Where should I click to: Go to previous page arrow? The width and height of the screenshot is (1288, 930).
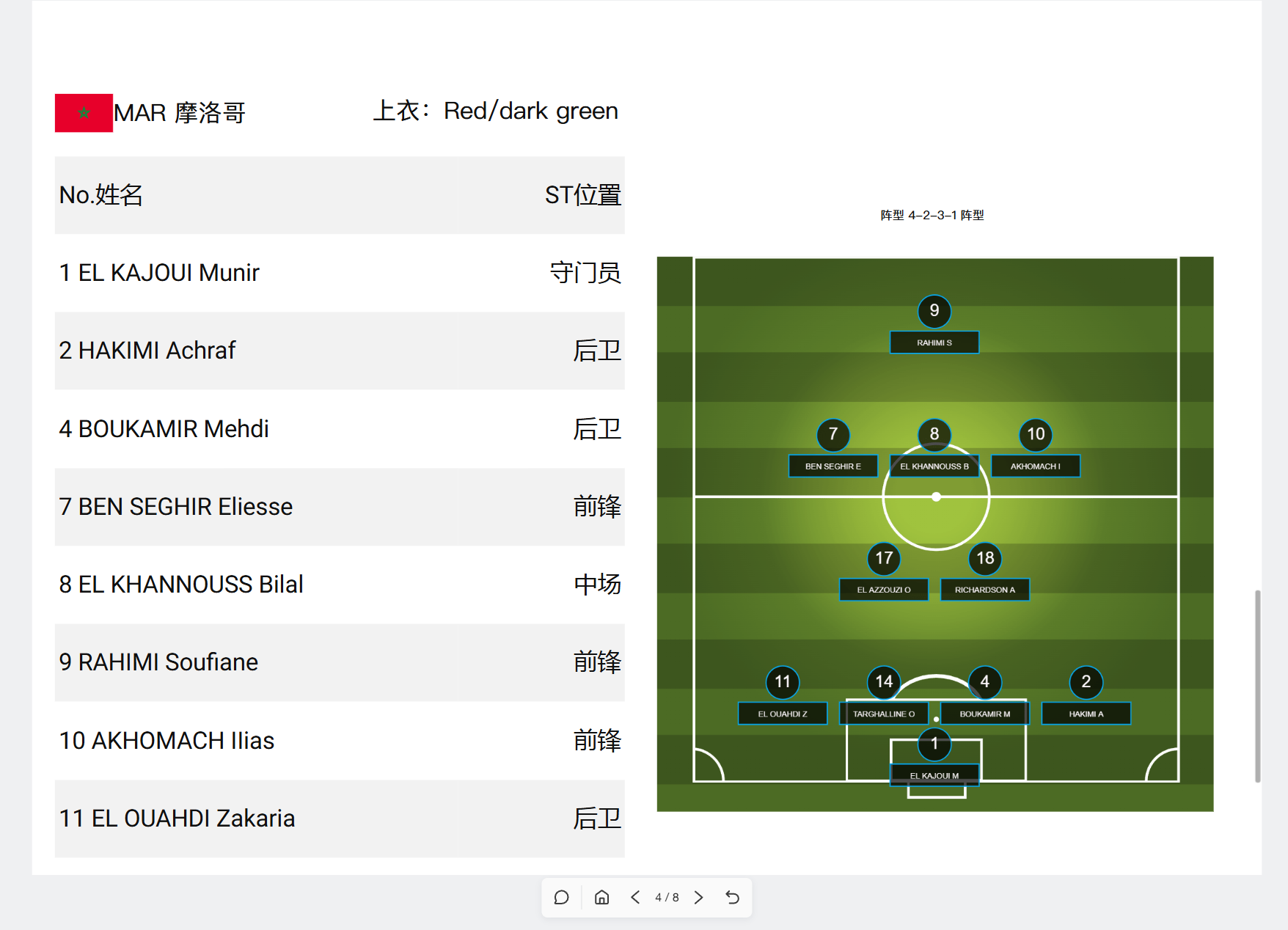point(635,898)
